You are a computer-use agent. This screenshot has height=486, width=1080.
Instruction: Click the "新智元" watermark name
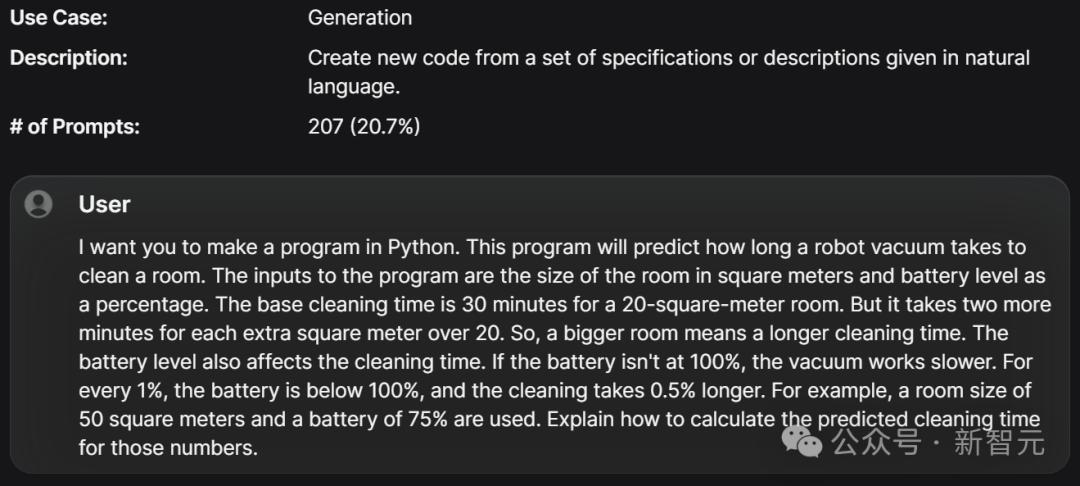pos(999,441)
